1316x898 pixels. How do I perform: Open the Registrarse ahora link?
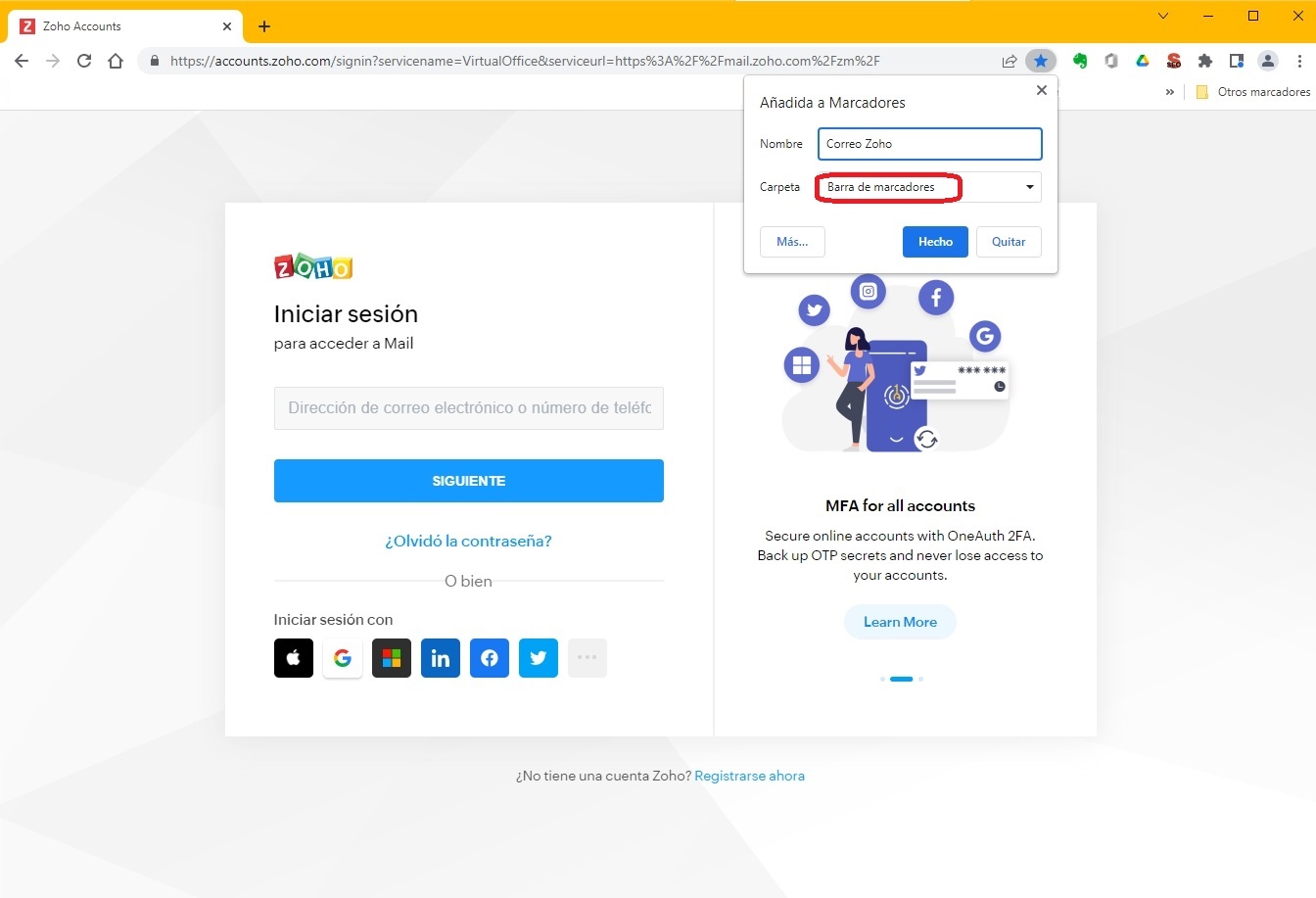pos(750,776)
